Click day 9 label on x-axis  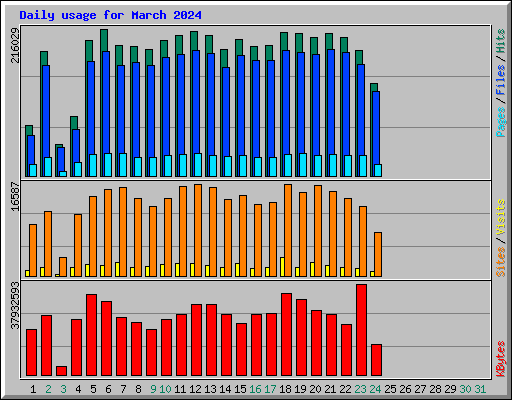(x=153, y=389)
